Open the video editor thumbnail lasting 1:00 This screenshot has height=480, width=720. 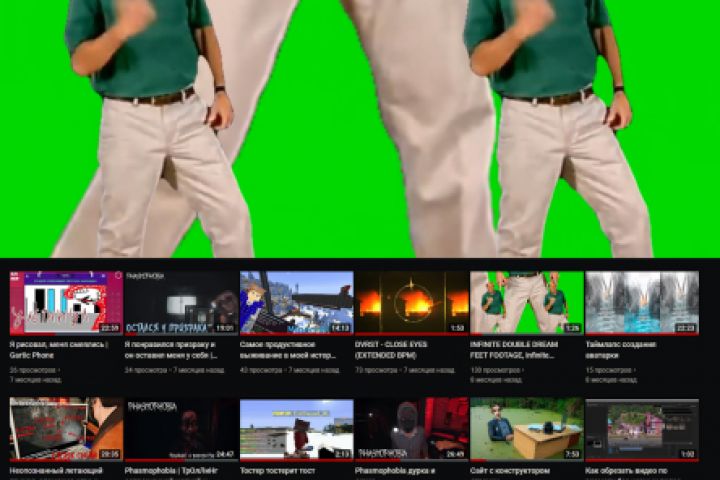point(642,429)
